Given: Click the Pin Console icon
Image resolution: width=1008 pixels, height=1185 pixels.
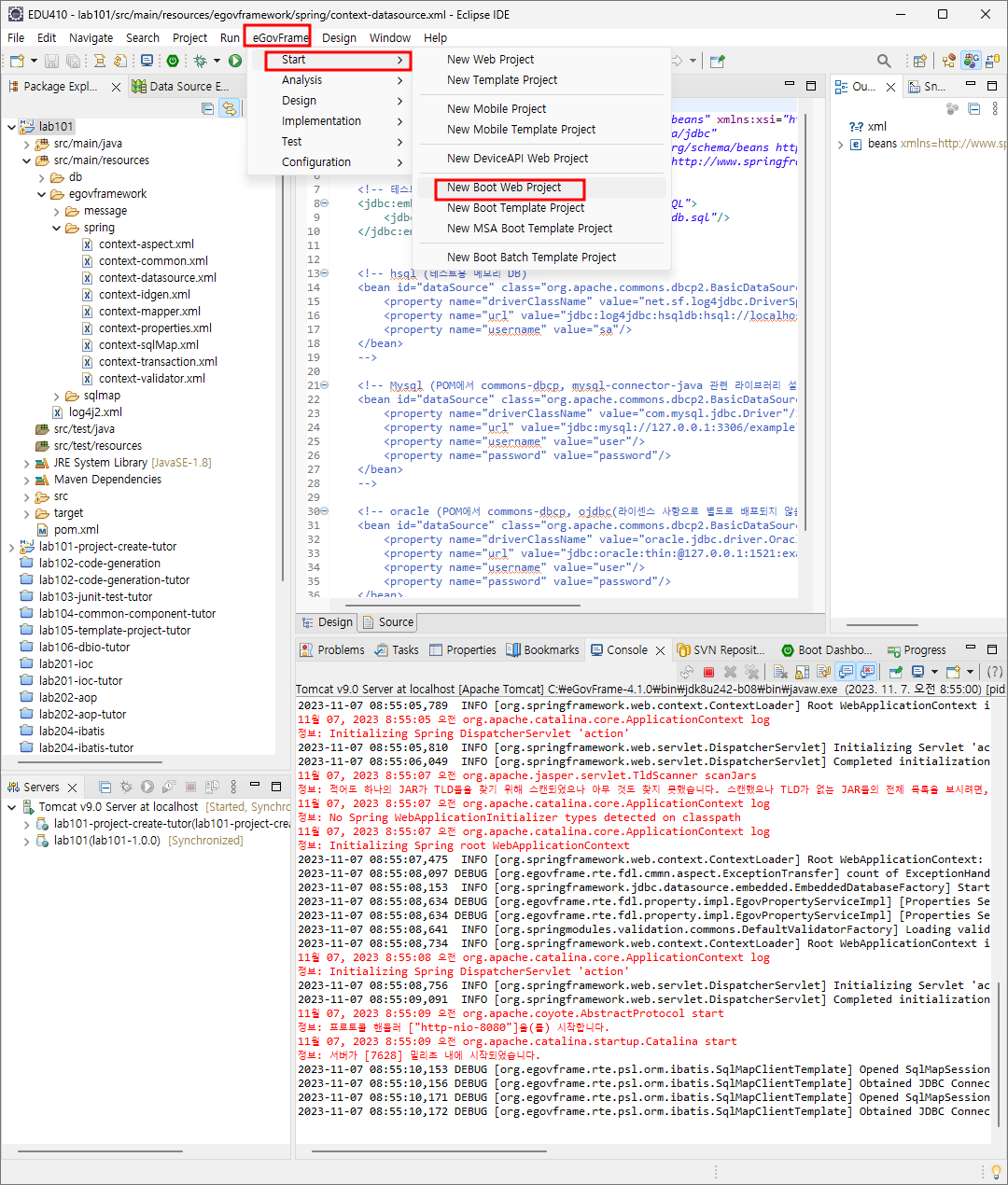Looking at the screenshot, I should click(x=895, y=672).
